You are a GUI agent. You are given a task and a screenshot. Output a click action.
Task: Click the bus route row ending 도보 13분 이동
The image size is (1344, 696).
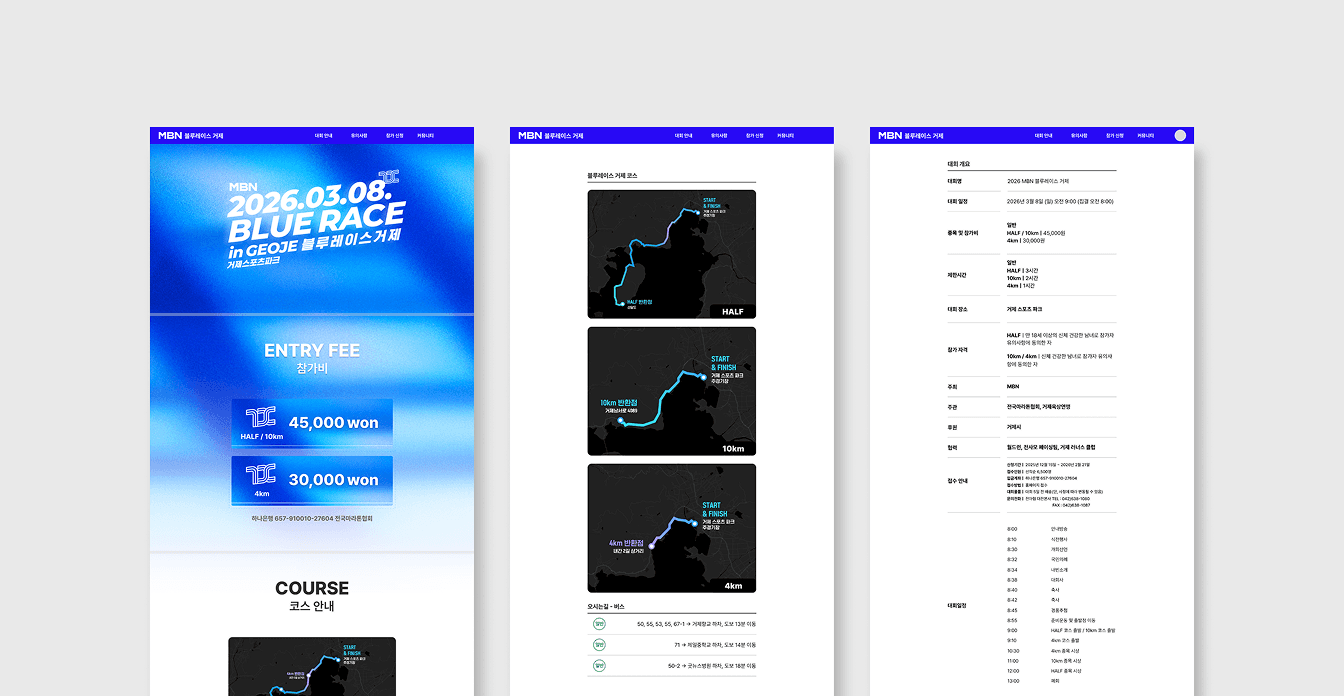[x=672, y=623]
